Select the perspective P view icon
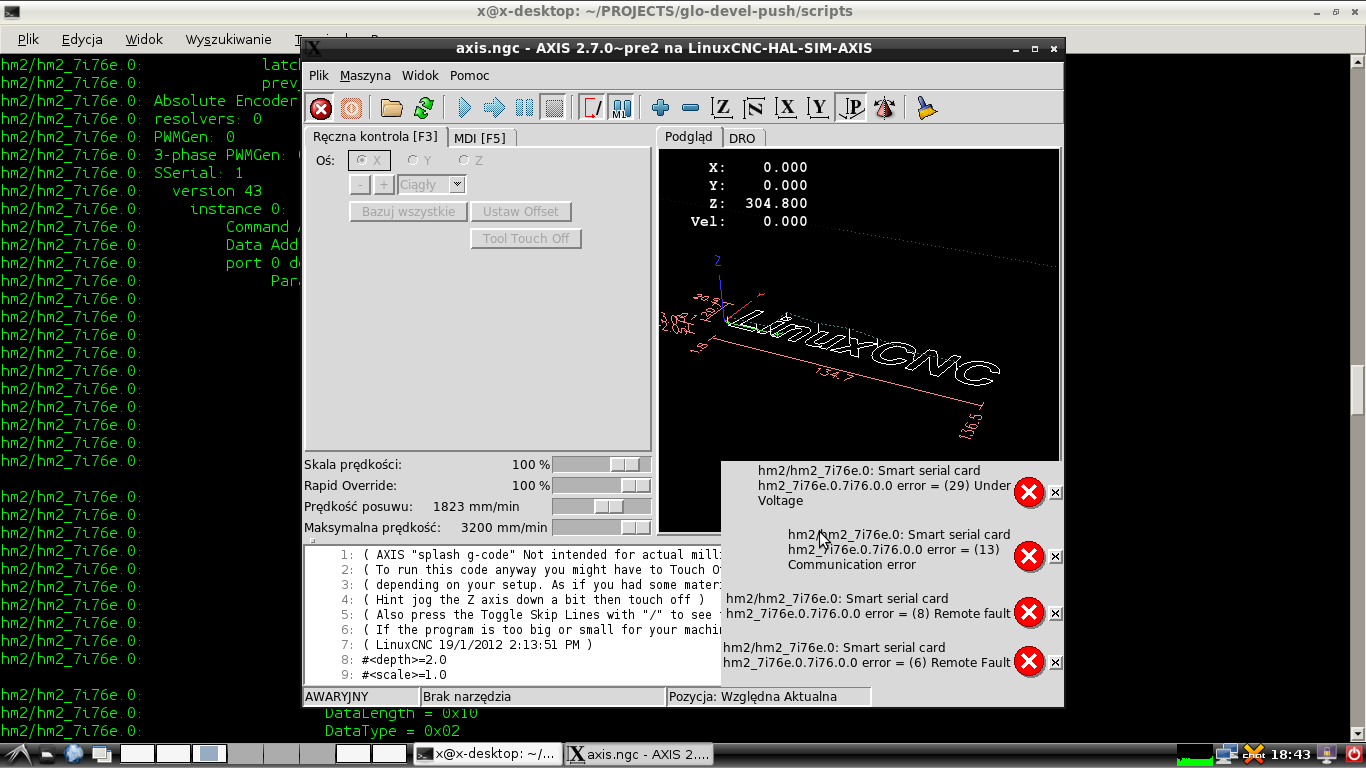The height and width of the screenshot is (768, 1366). (x=852, y=108)
